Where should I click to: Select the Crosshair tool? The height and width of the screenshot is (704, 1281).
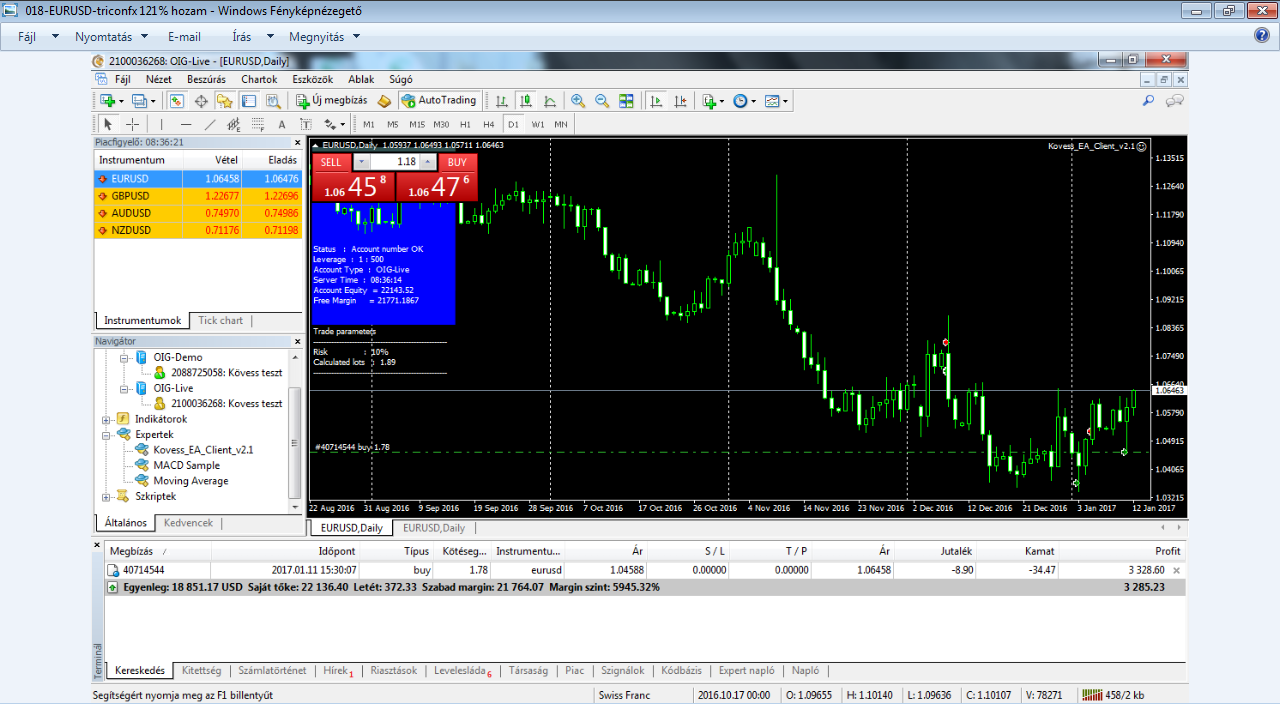pos(132,125)
